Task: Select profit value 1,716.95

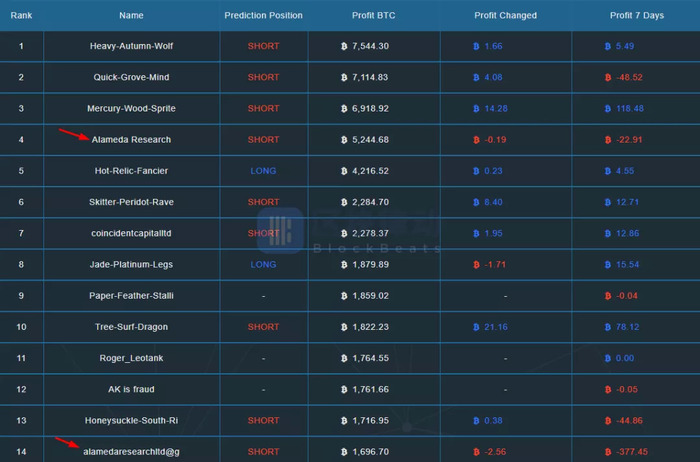Action: pyautogui.click(x=370, y=421)
